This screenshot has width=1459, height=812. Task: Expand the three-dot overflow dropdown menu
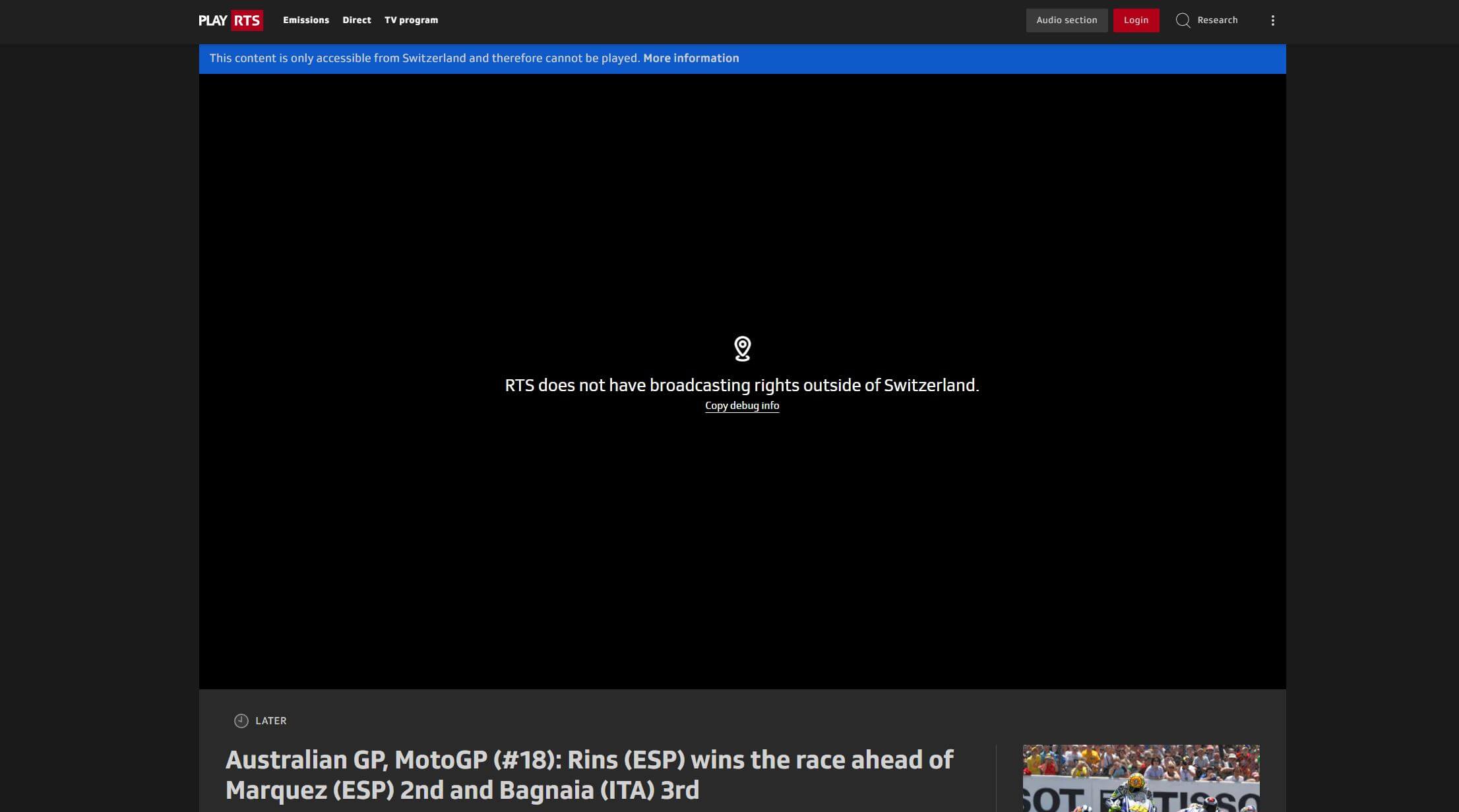click(1273, 20)
